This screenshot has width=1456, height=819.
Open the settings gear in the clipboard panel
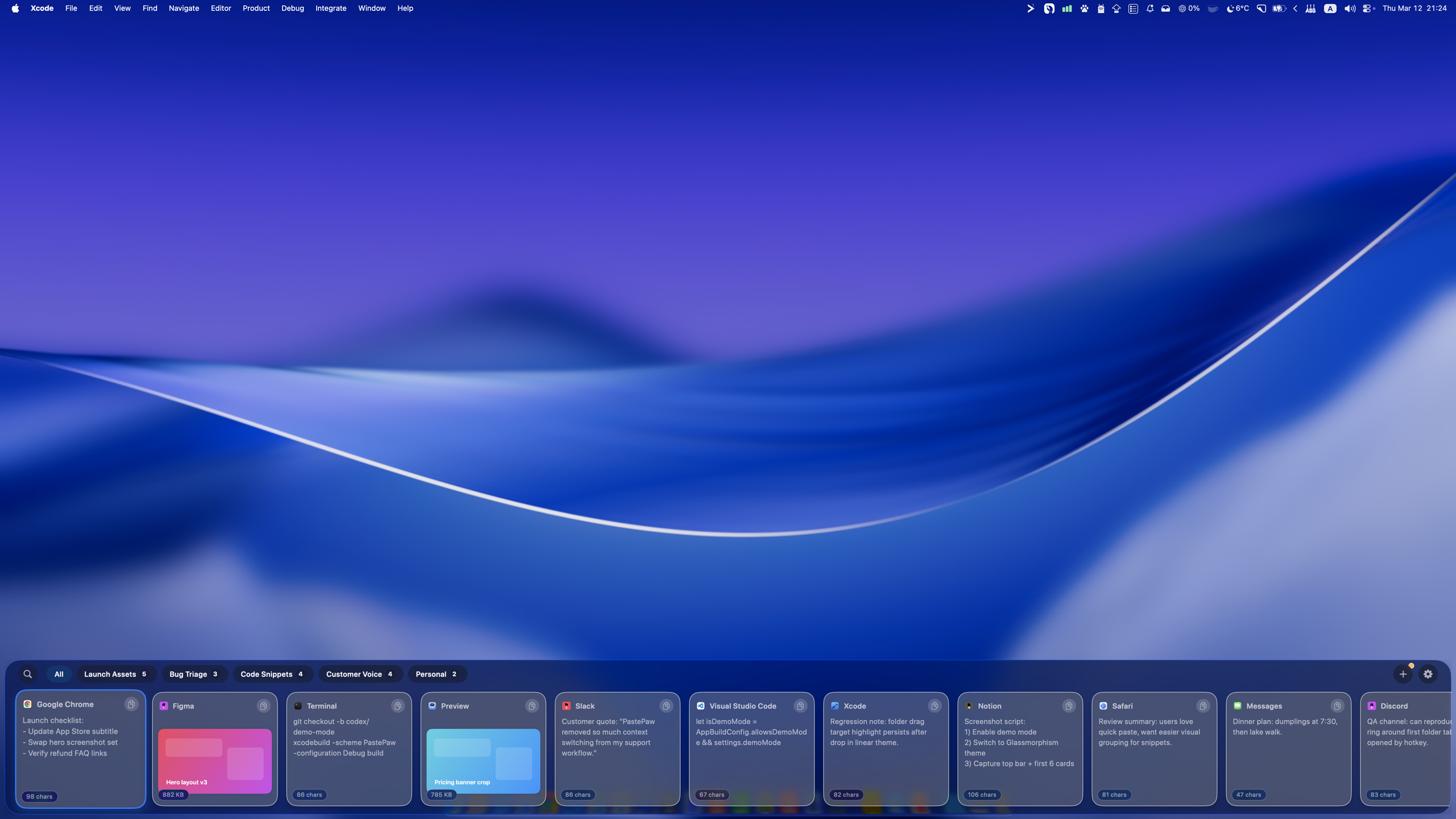(x=1428, y=673)
